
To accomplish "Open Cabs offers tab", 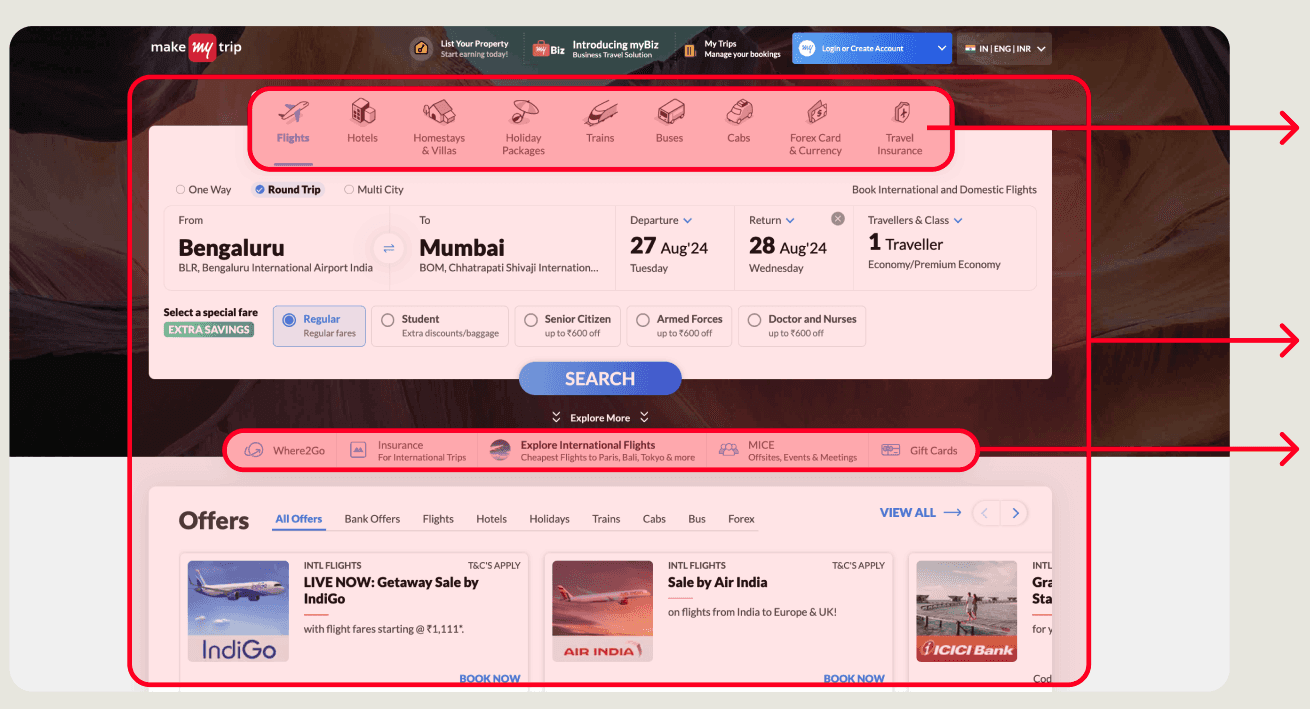I will tap(654, 519).
